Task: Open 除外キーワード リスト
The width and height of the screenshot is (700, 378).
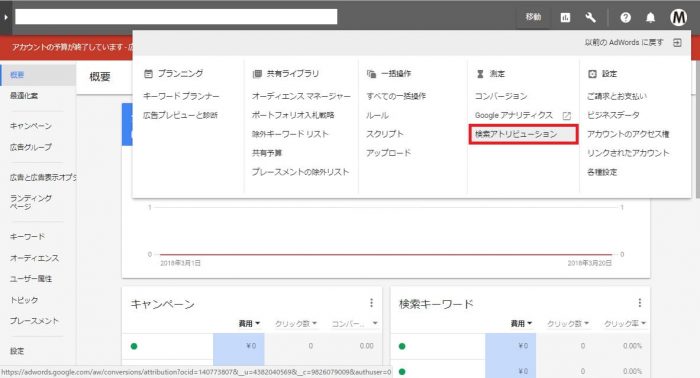Action: pos(290,134)
